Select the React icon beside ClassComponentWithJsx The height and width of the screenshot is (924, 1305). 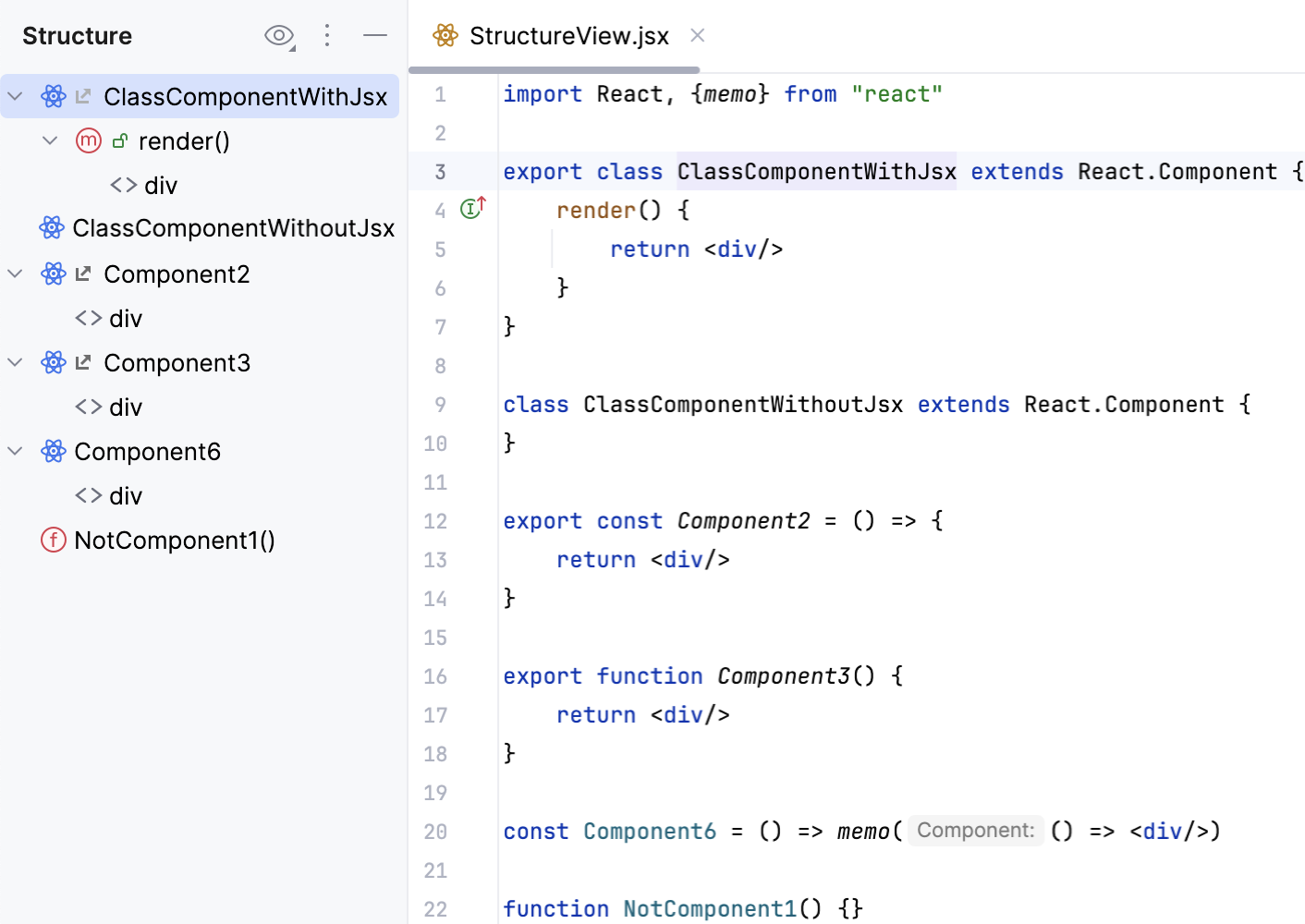tap(54, 96)
